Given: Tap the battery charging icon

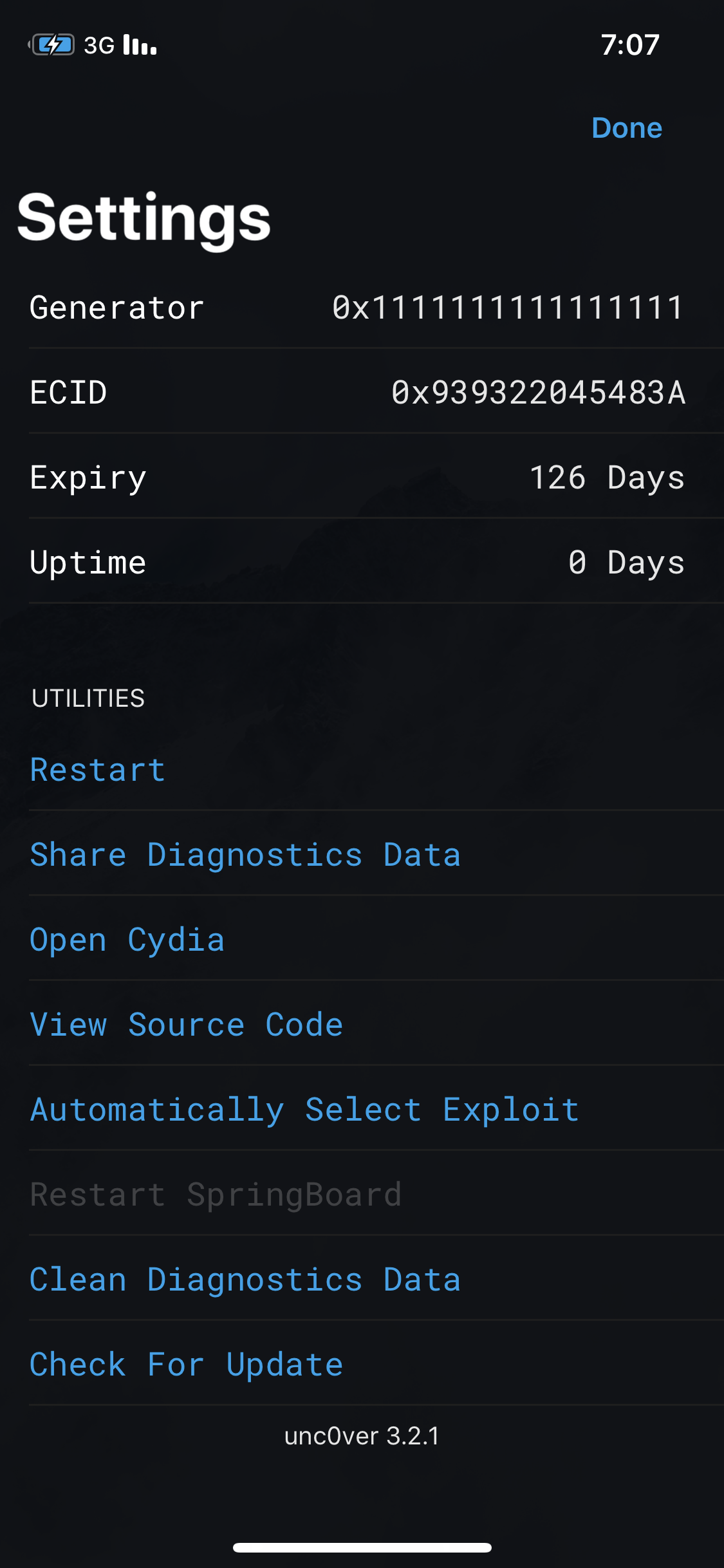Looking at the screenshot, I should [x=52, y=45].
